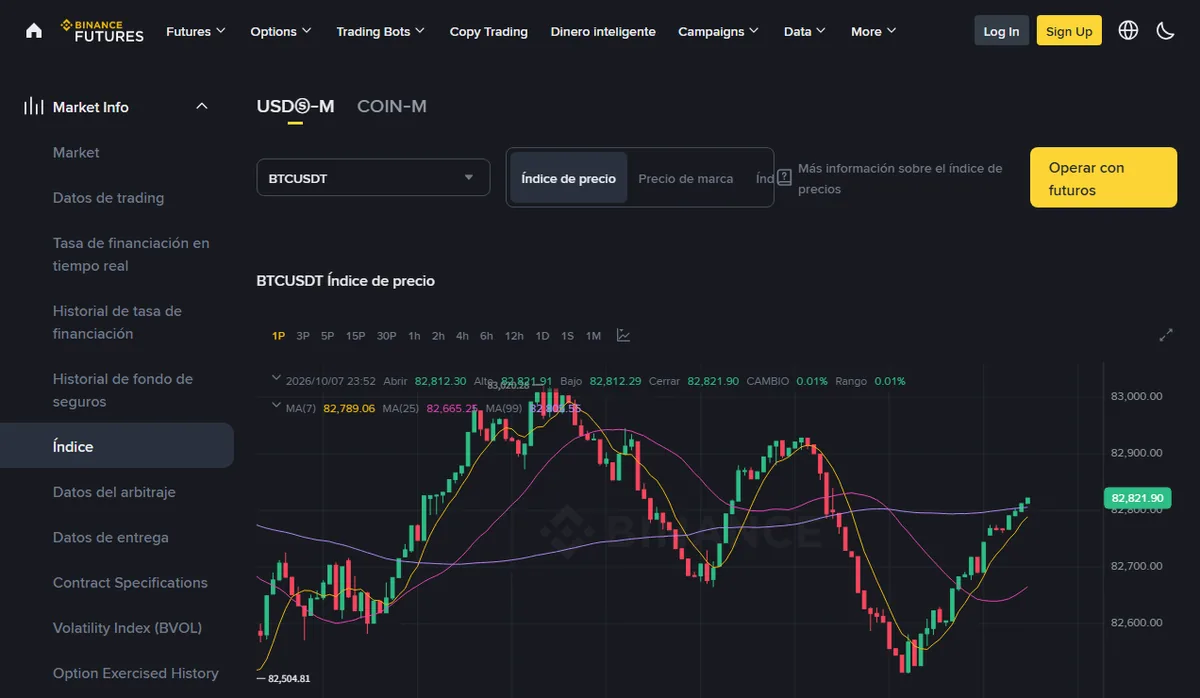Open the Binance Futures logo

(102, 30)
